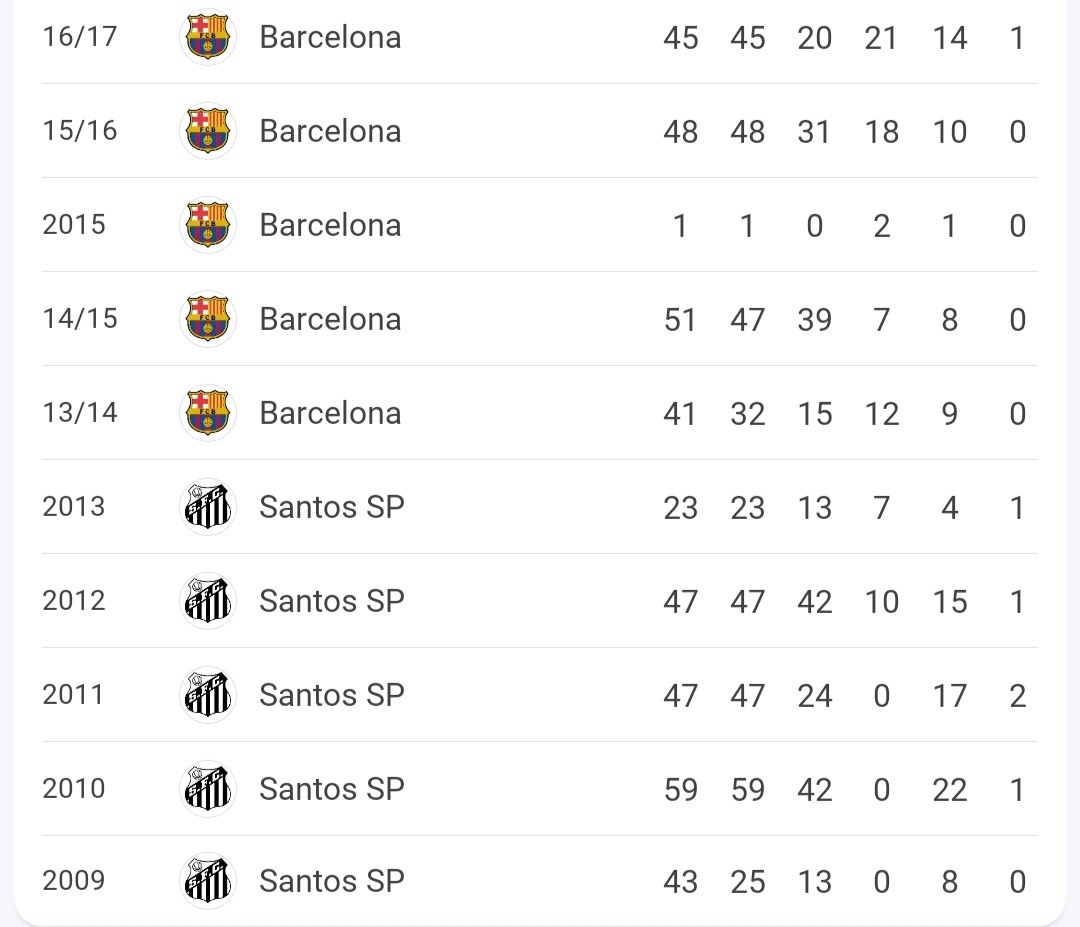Click the Santos SP crest in the 2011 row
Viewport: 1080px width, 927px height.
207,694
